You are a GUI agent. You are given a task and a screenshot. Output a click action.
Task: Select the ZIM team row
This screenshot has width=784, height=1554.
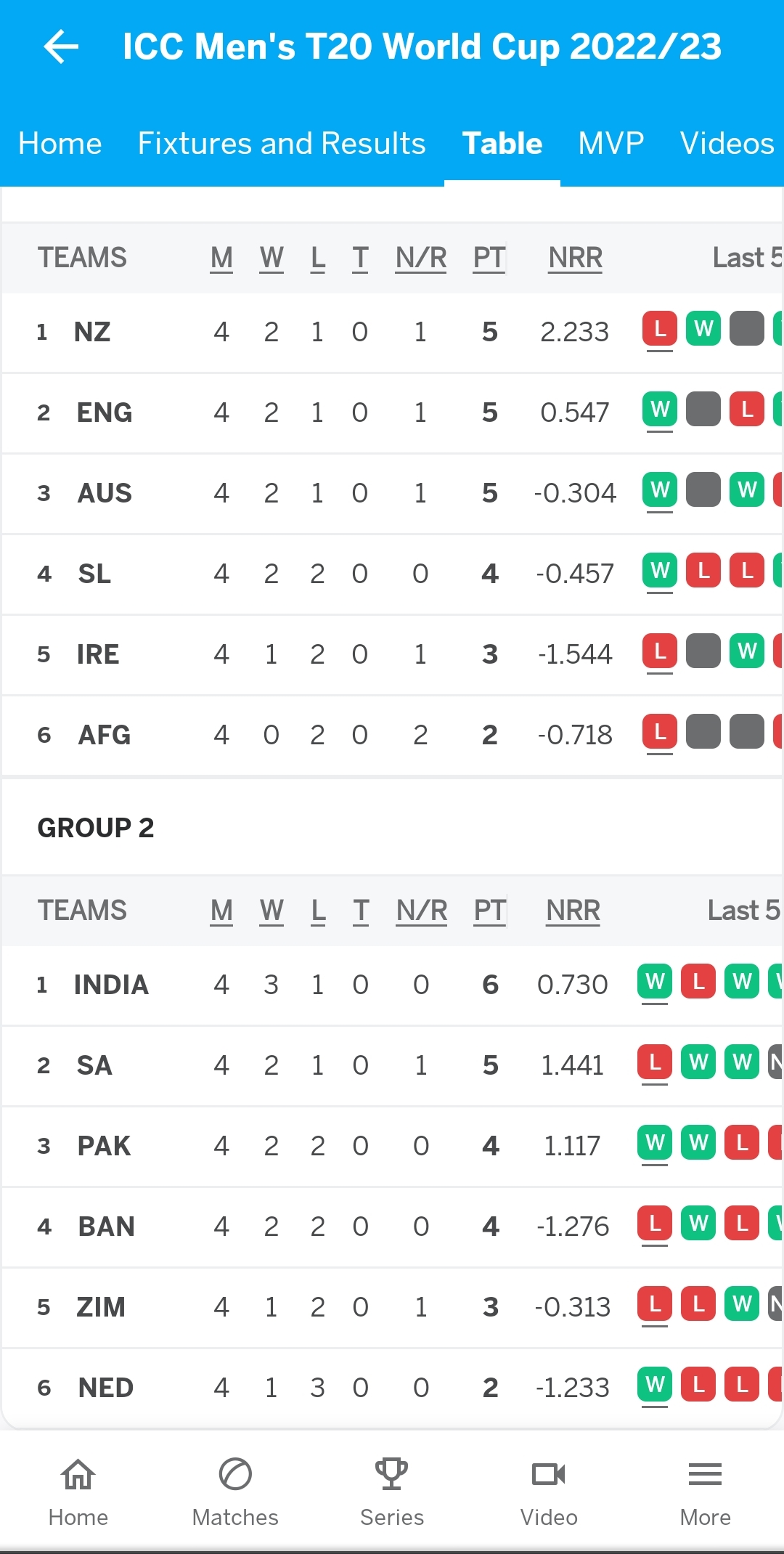click(392, 1308)
